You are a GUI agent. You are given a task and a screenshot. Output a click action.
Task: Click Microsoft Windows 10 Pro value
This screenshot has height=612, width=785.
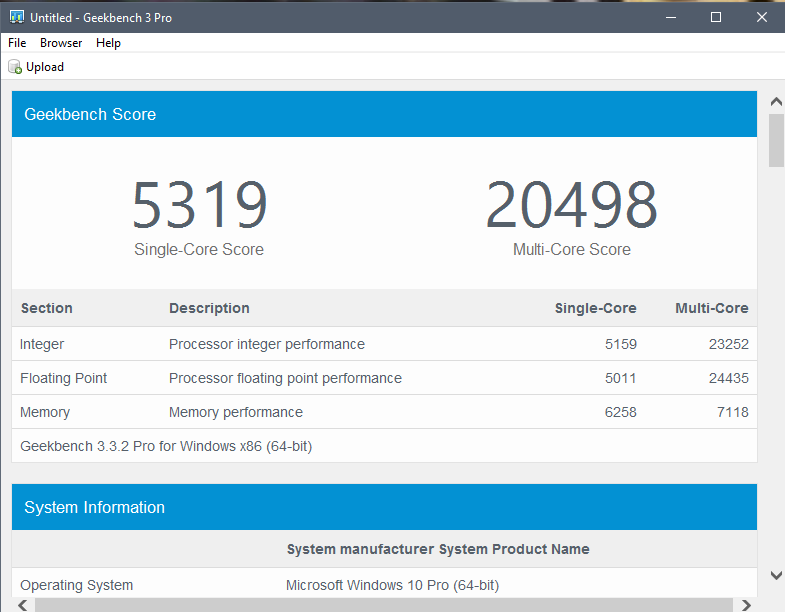392,585
